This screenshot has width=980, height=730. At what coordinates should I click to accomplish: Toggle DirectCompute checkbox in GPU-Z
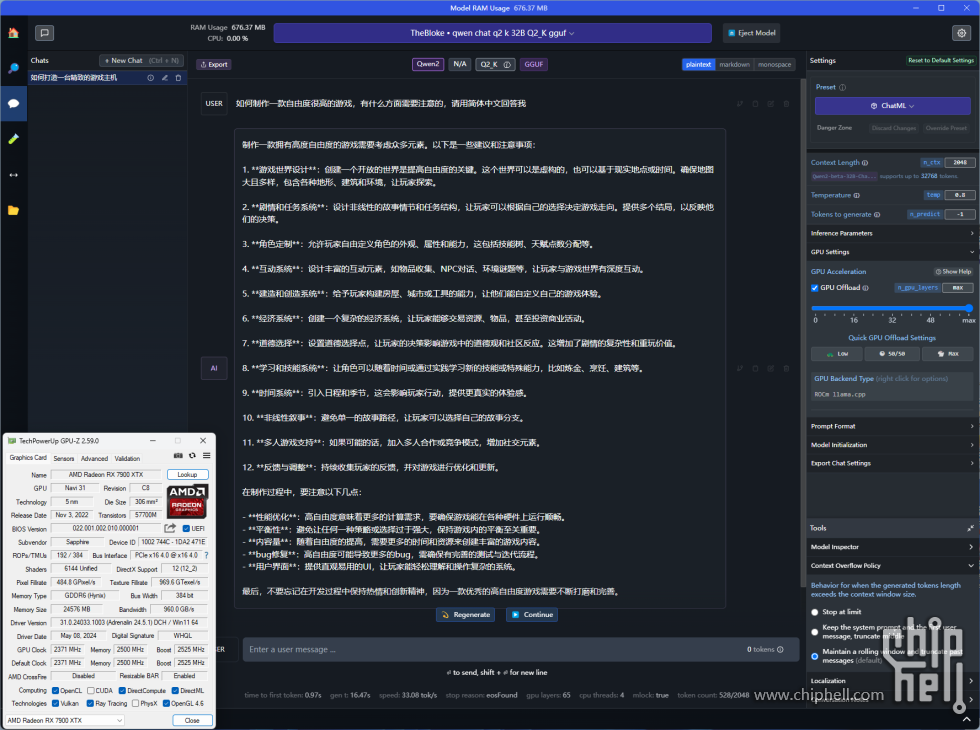(122, 691)
